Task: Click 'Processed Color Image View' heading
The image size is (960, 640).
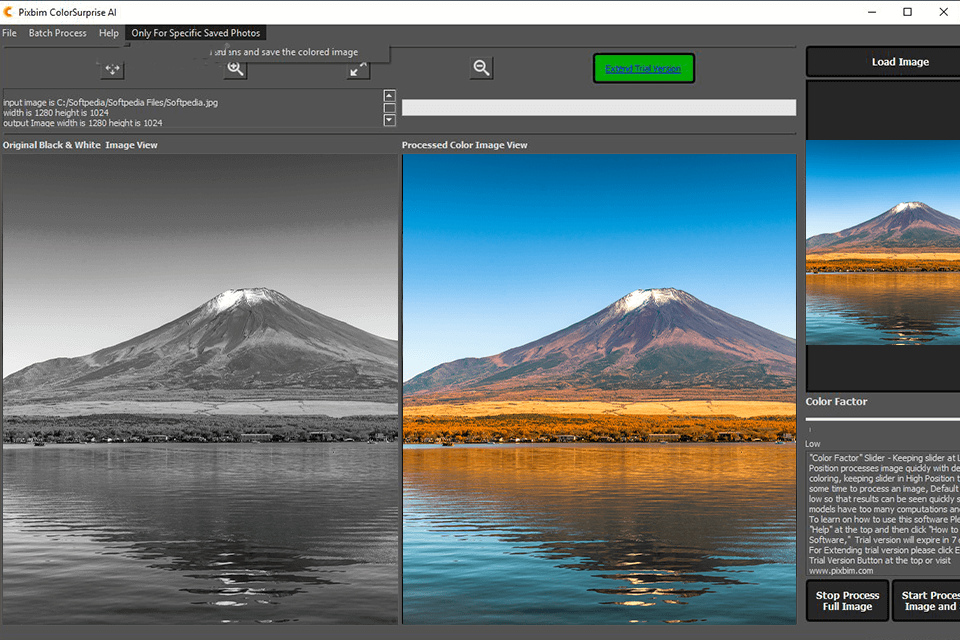Action: click(x=465, y=145)
